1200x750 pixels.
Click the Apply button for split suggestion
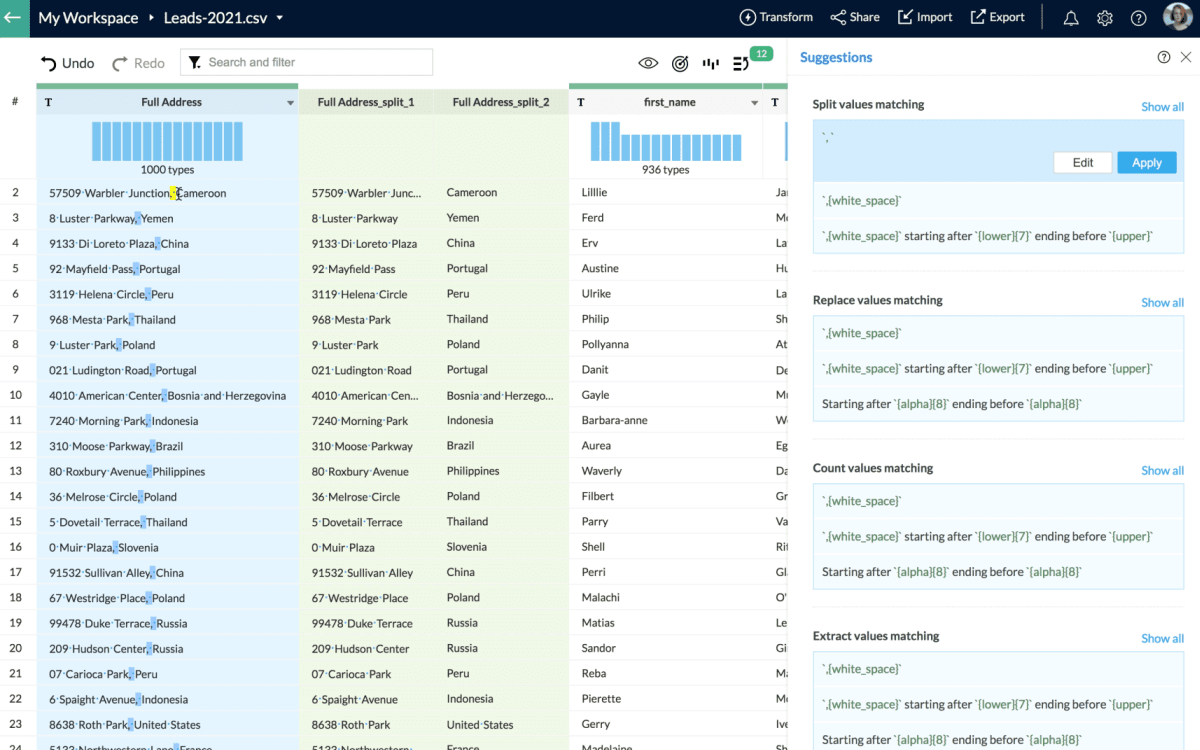coord(1146,162)
